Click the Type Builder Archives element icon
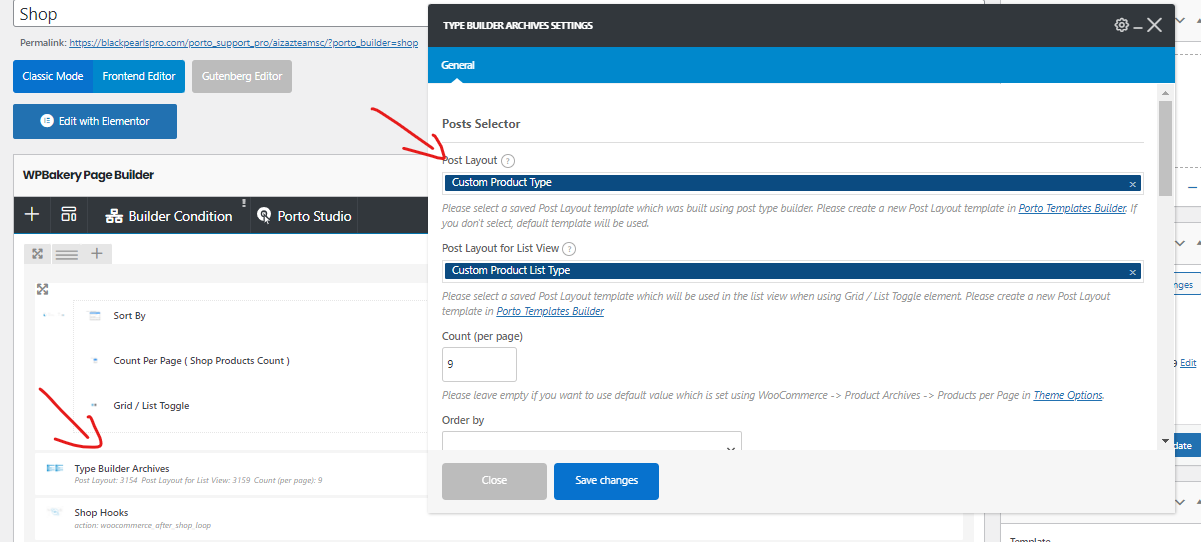This screenshot has height=542, width=1201. [x=55, y=468]
